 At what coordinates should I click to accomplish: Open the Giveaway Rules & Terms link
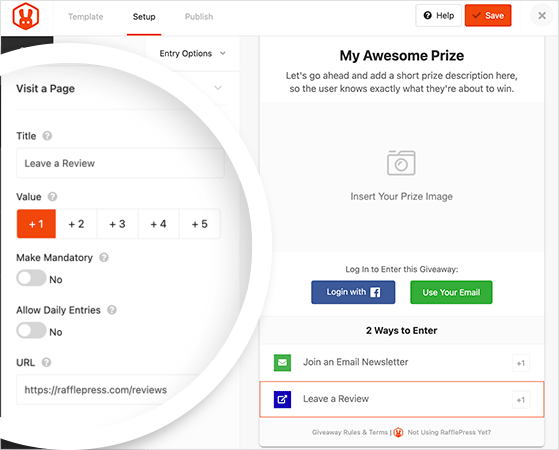click(x=350, y=432)
